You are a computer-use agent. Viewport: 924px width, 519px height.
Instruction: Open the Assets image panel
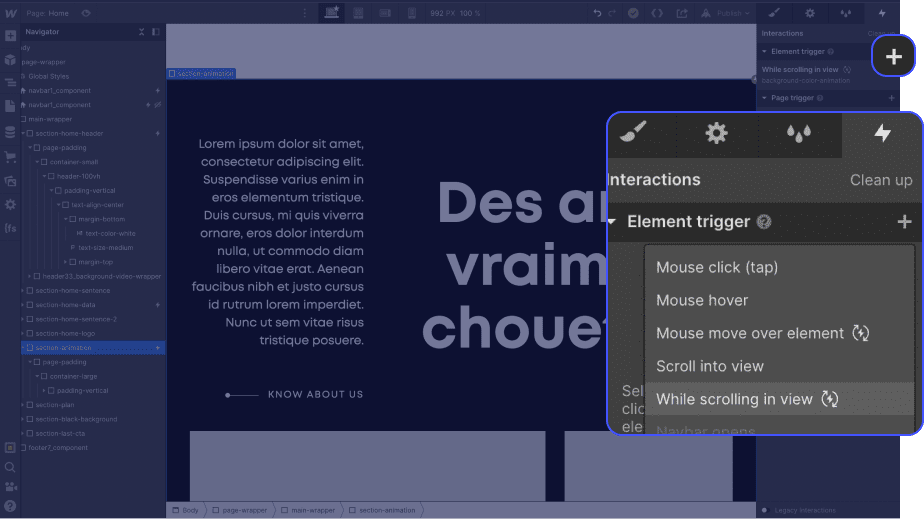point(10,181)
